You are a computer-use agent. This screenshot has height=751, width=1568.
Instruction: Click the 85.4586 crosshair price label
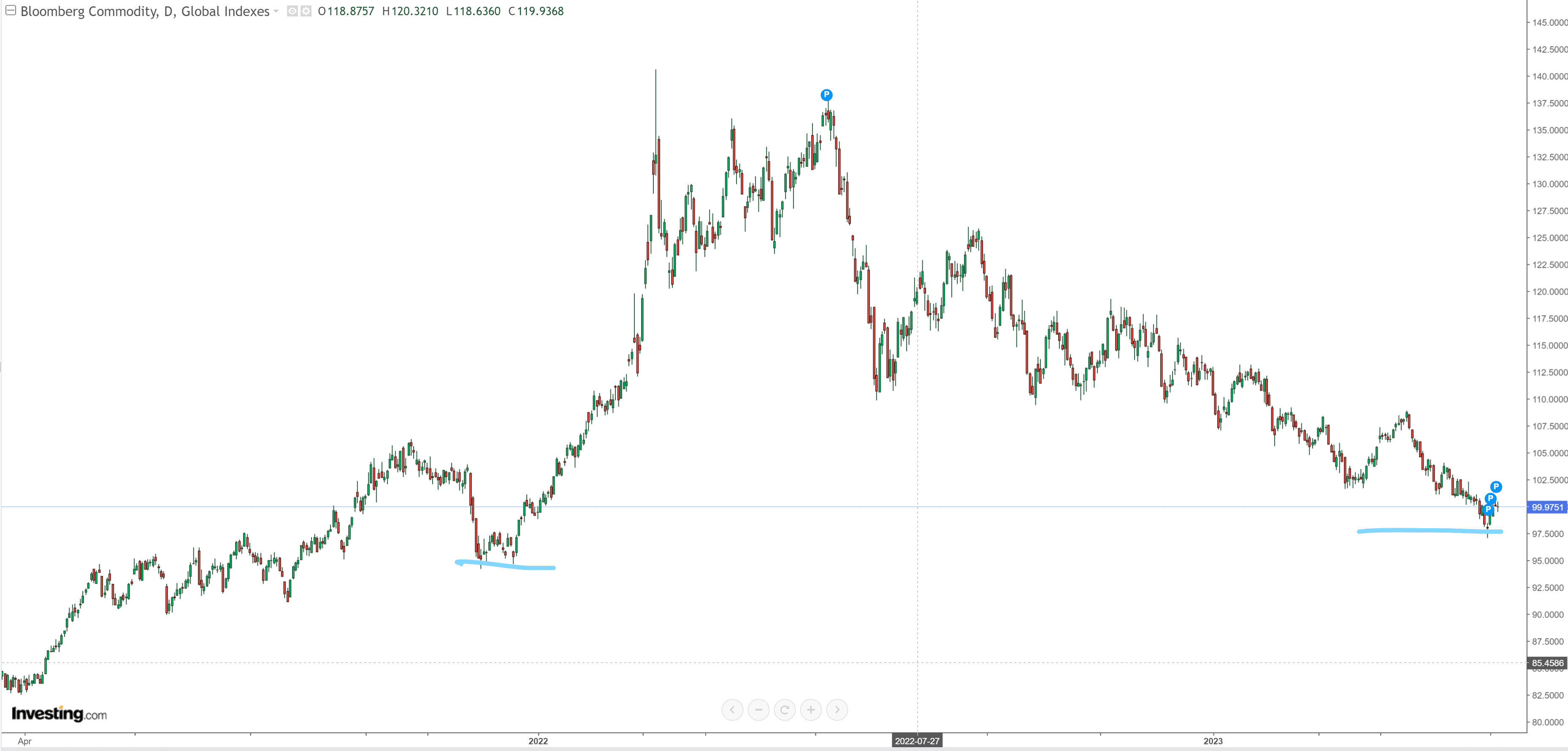tap(1547, 663)
